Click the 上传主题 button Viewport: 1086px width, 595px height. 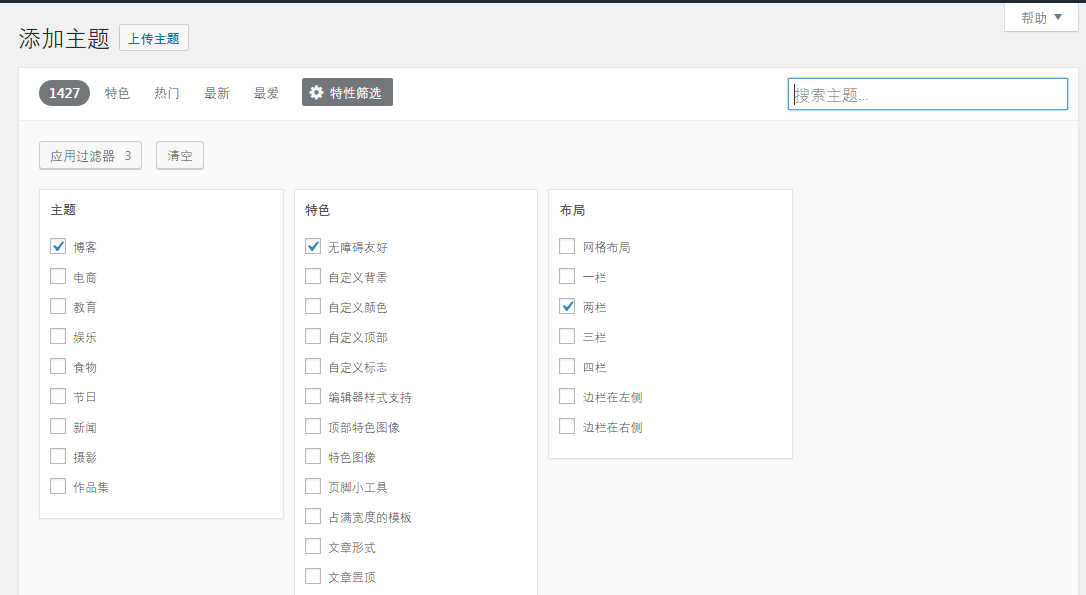153,37
